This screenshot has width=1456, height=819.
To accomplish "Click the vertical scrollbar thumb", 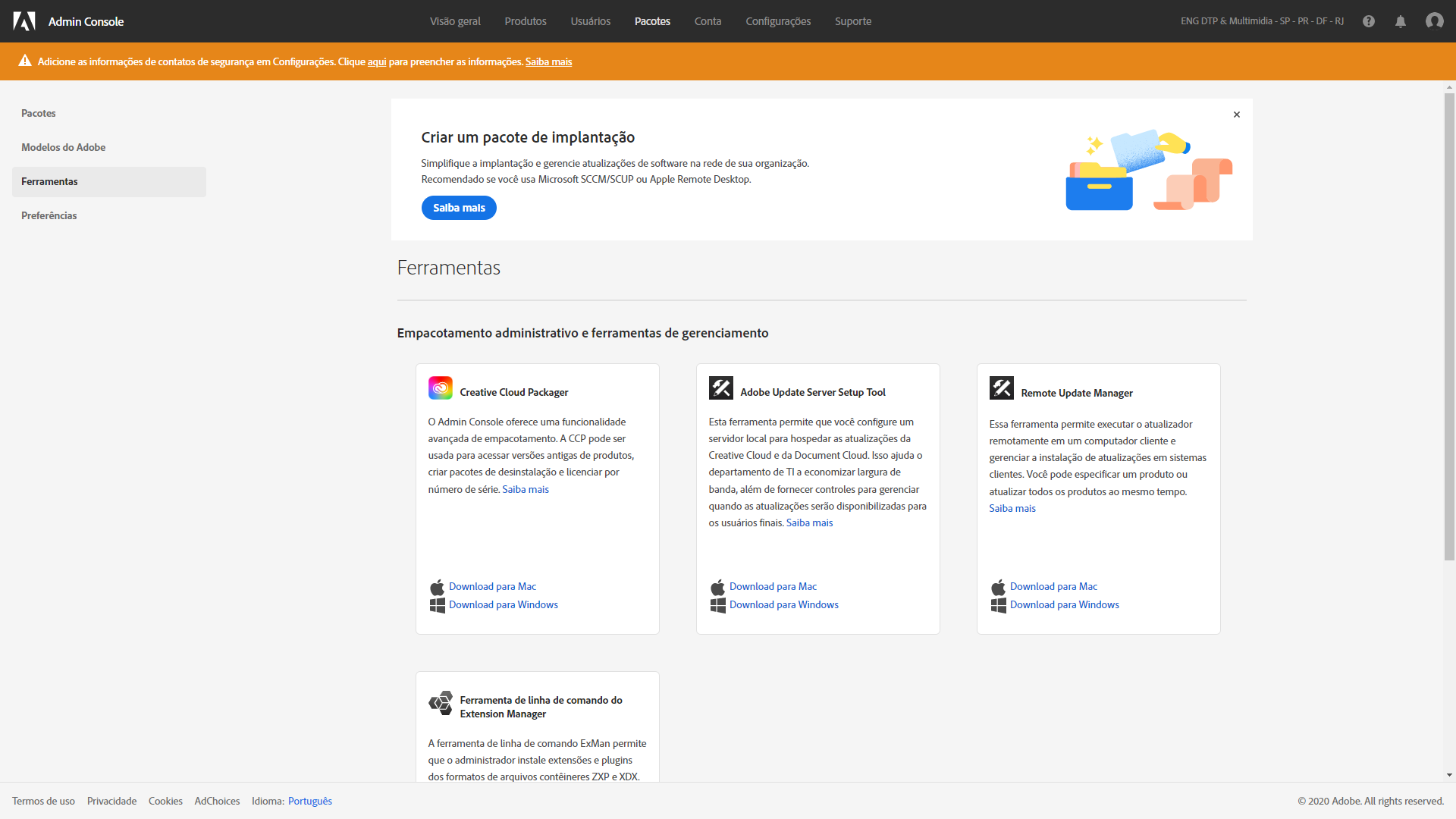I will [1449, 327].
